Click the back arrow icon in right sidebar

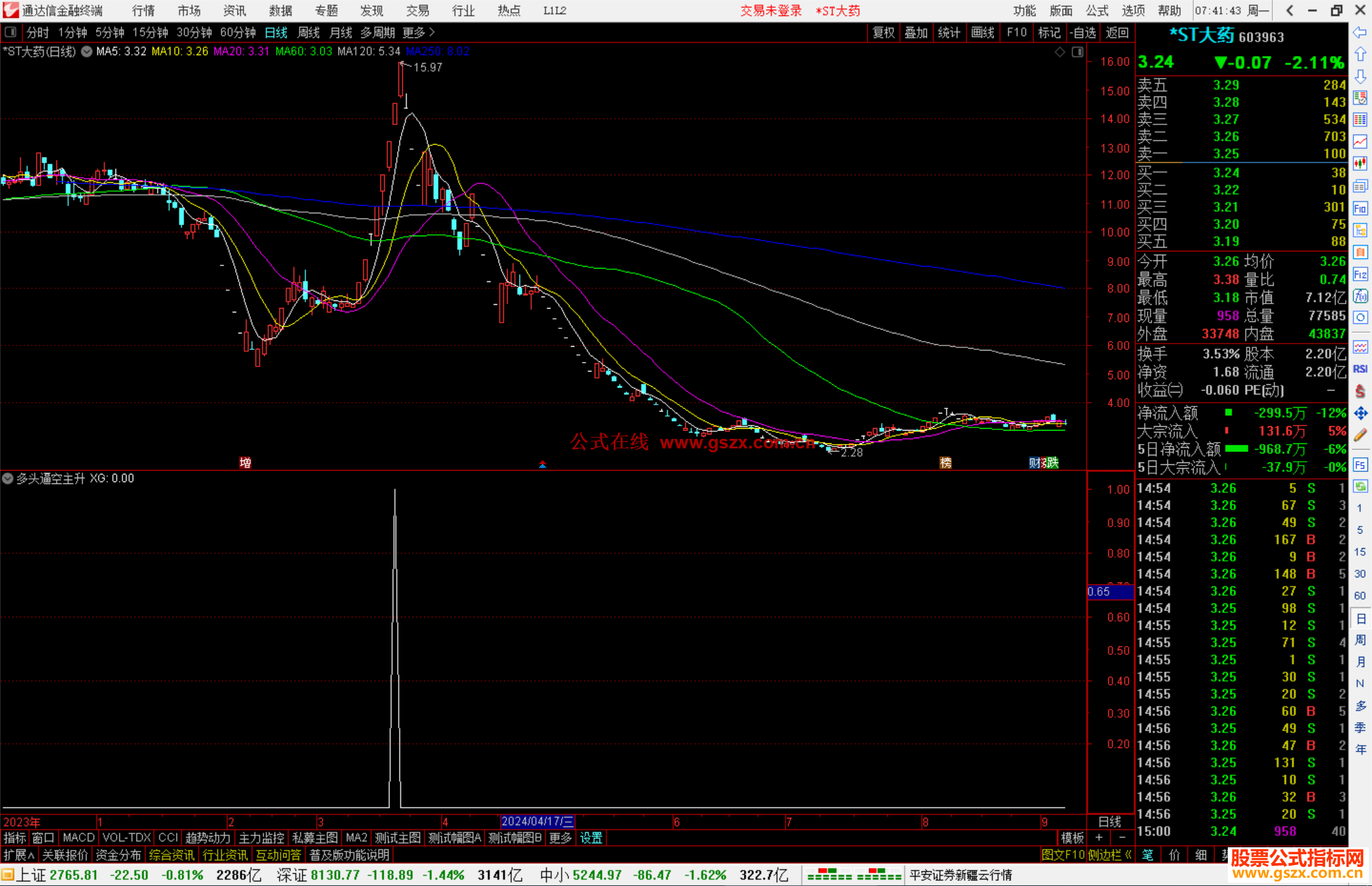(1360, 32)
